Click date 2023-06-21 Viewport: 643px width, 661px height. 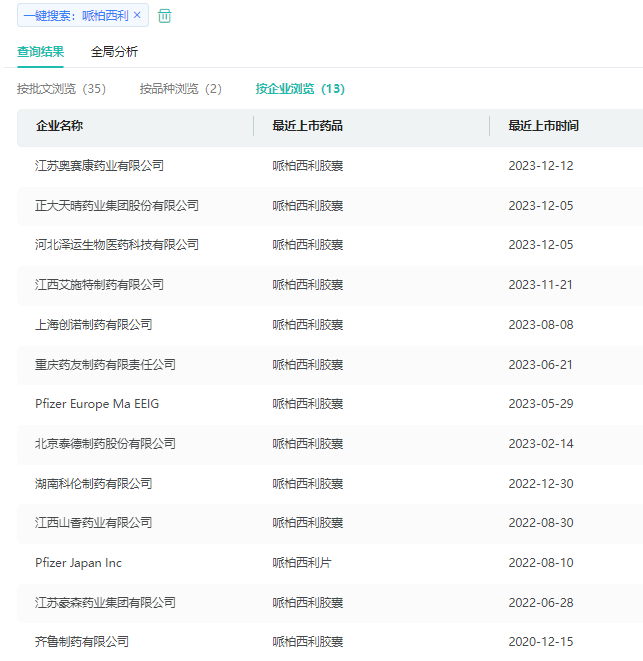click(541, 365)
